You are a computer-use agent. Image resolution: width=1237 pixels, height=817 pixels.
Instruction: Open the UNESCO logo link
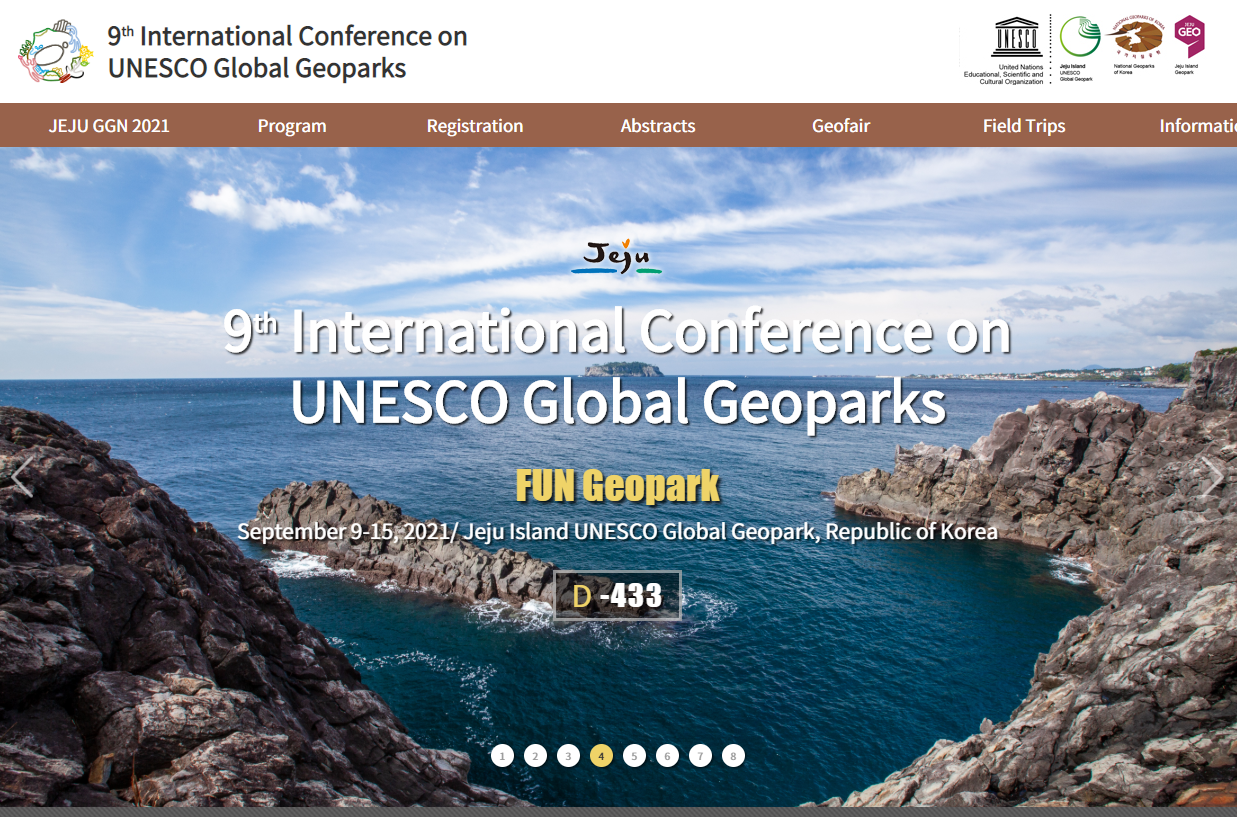(x=1003, y=49)
